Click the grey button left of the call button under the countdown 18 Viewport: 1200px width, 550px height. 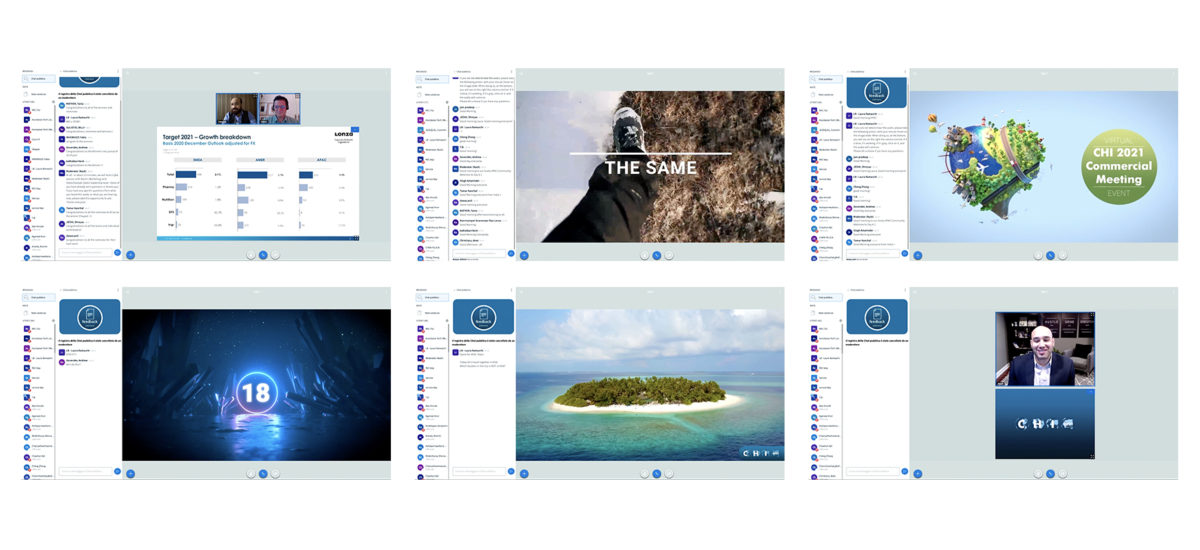click(x=249, y=473)
